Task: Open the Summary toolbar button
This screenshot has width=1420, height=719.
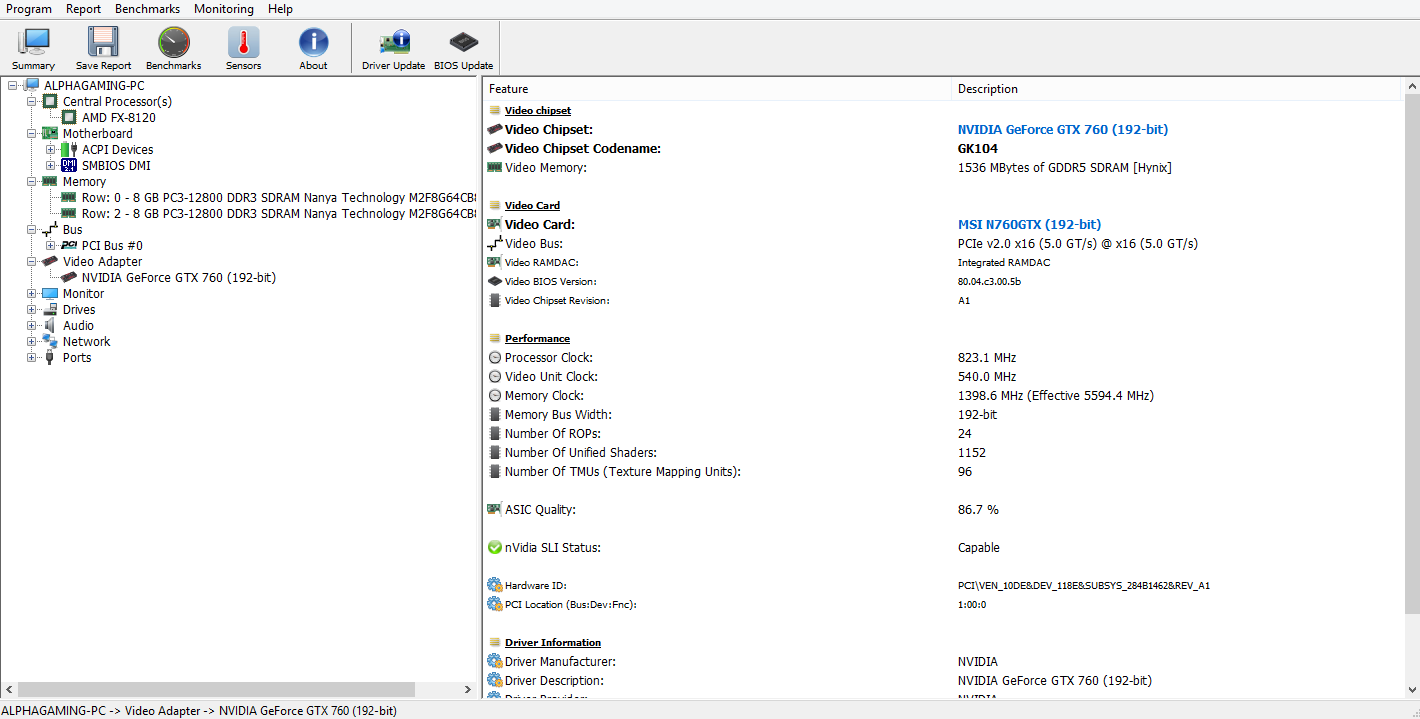Action: coord(33,49)
